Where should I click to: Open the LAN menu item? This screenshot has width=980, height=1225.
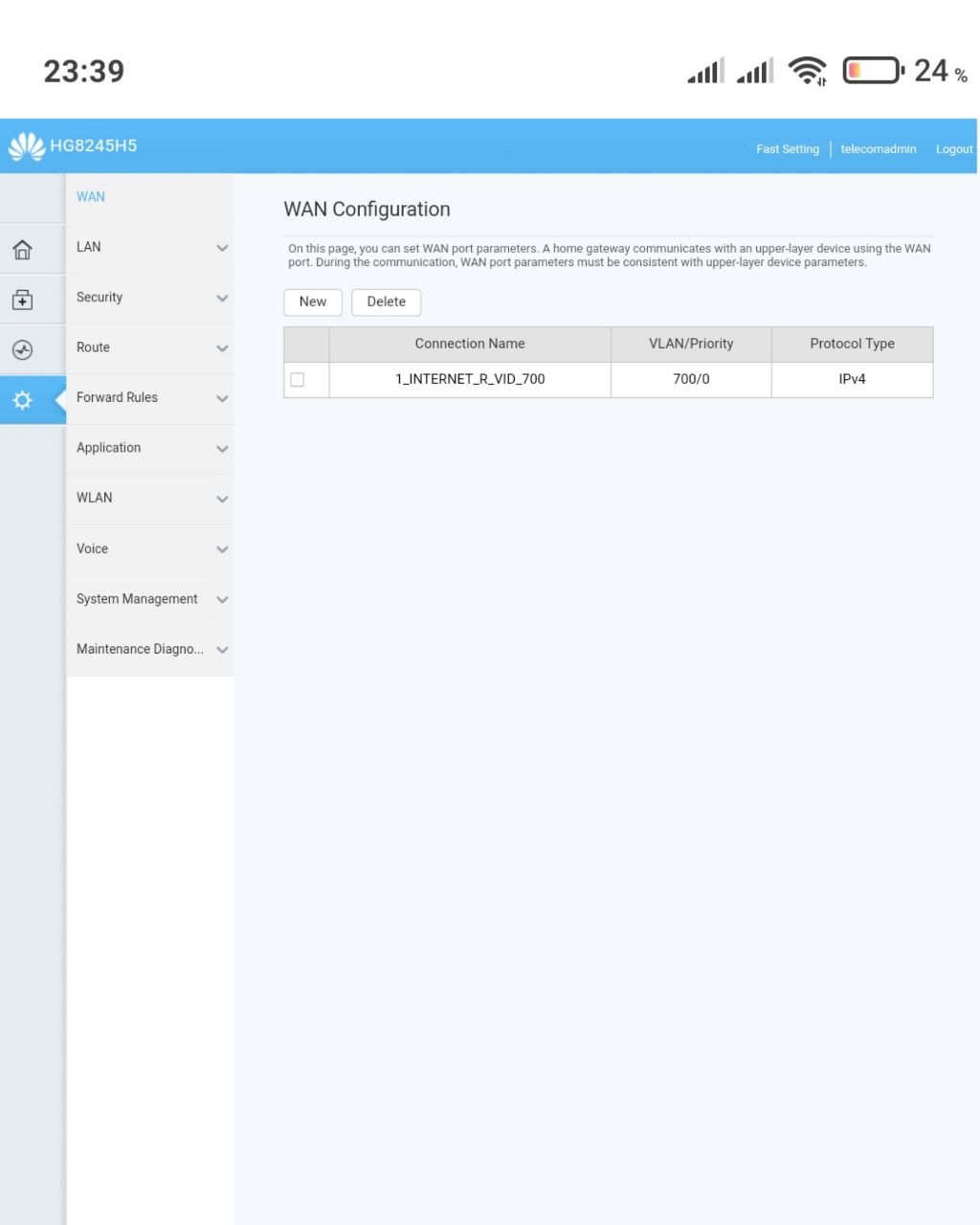(x=149, y=247)
